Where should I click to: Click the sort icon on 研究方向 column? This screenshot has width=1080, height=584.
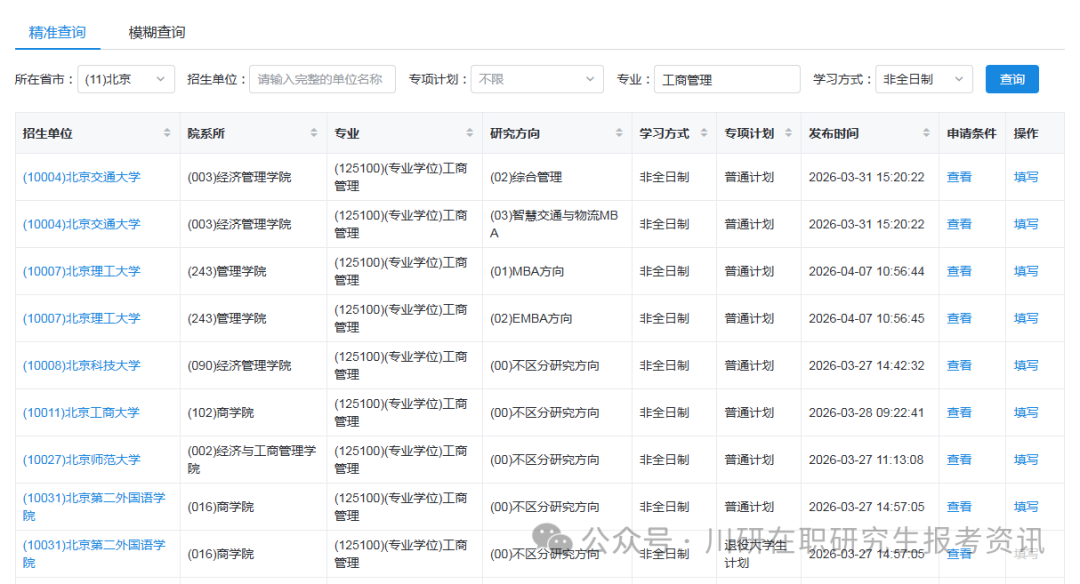coord(618,131)
